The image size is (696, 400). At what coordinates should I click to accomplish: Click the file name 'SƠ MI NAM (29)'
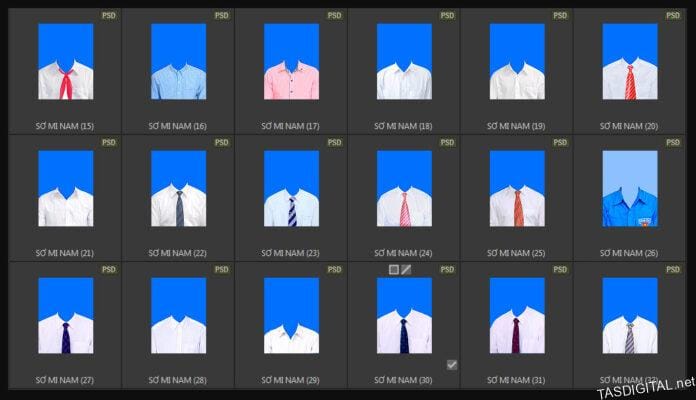(x=290, y=380)
